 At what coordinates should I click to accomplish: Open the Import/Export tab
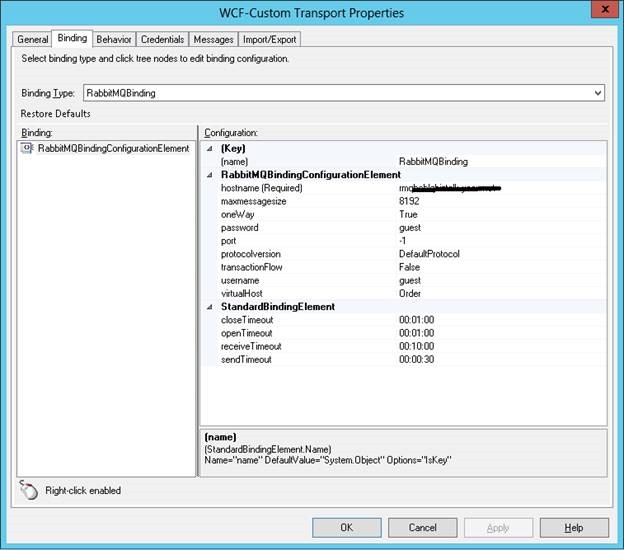269,39
